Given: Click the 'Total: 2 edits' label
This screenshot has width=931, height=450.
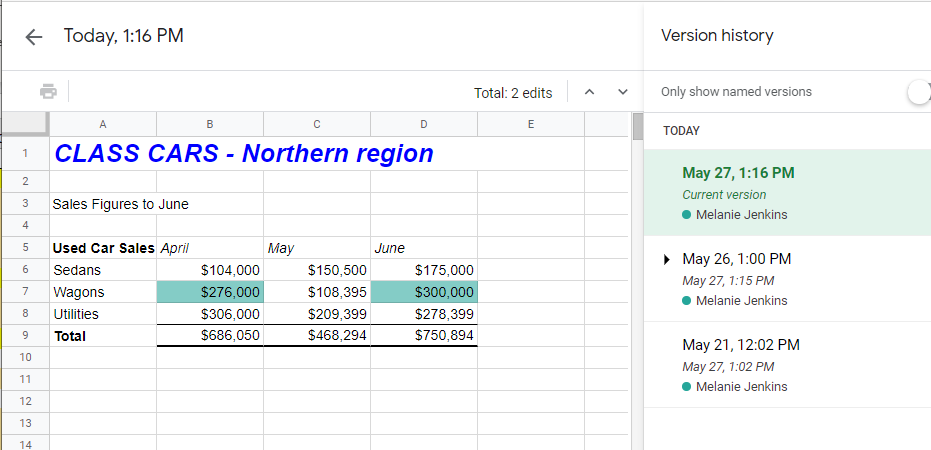Looking at the screenshot, I should [513, 93].
